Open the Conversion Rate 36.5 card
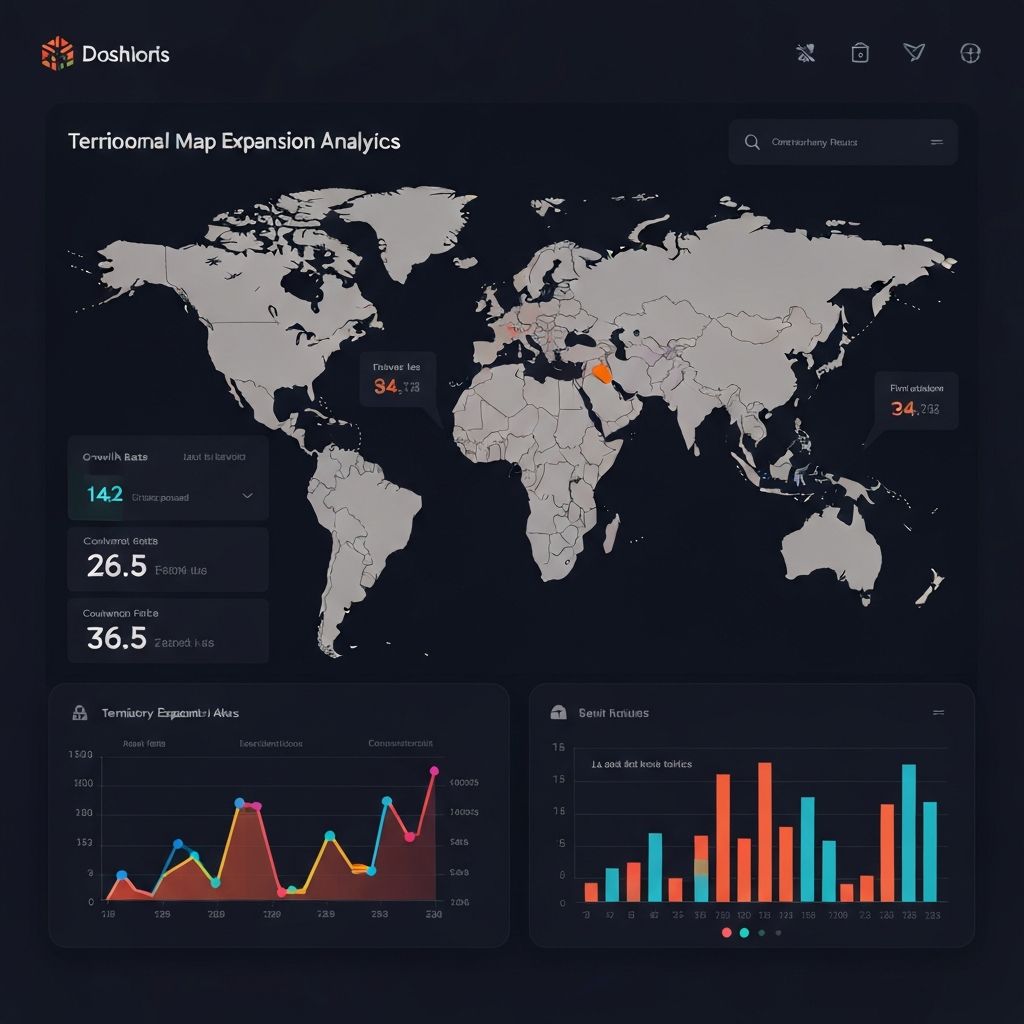 click(167, 631)
